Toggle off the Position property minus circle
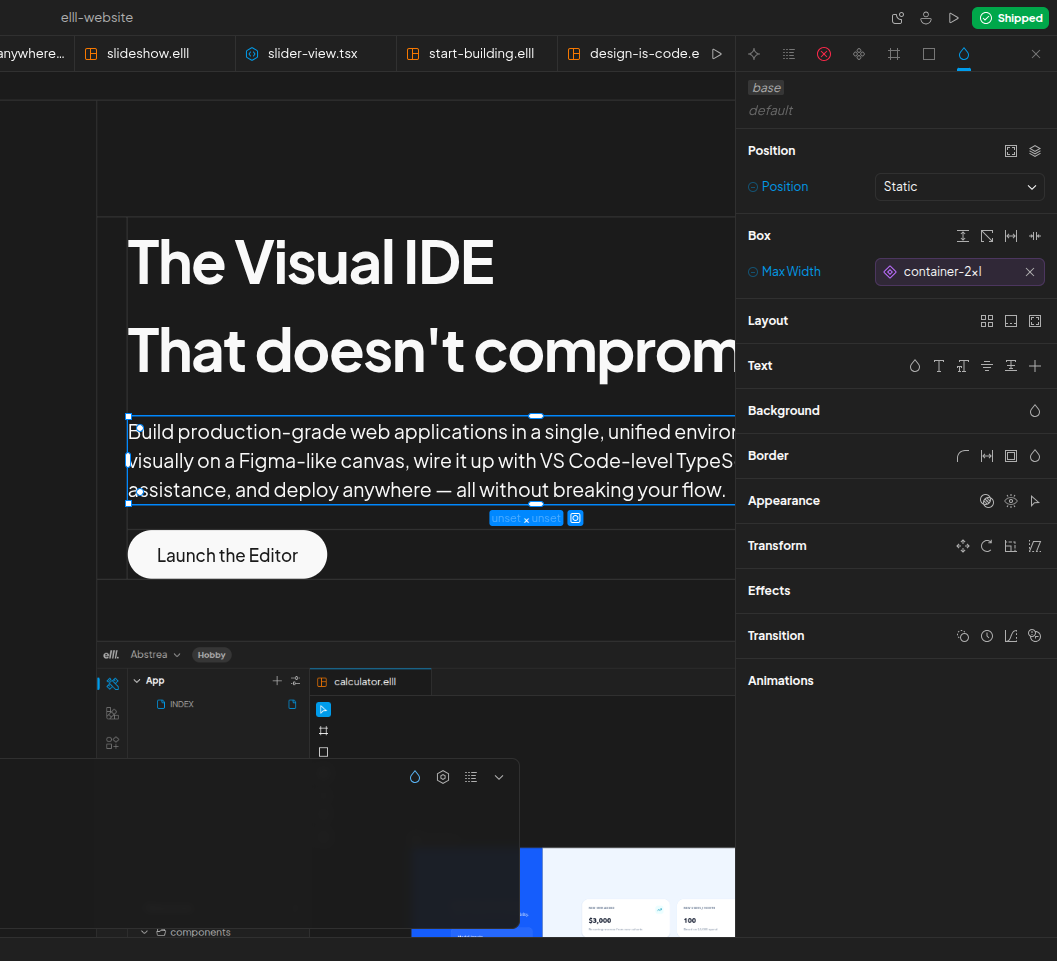Image resolution: width=1057 pixels, height=961 pixels. click(753, 187)
